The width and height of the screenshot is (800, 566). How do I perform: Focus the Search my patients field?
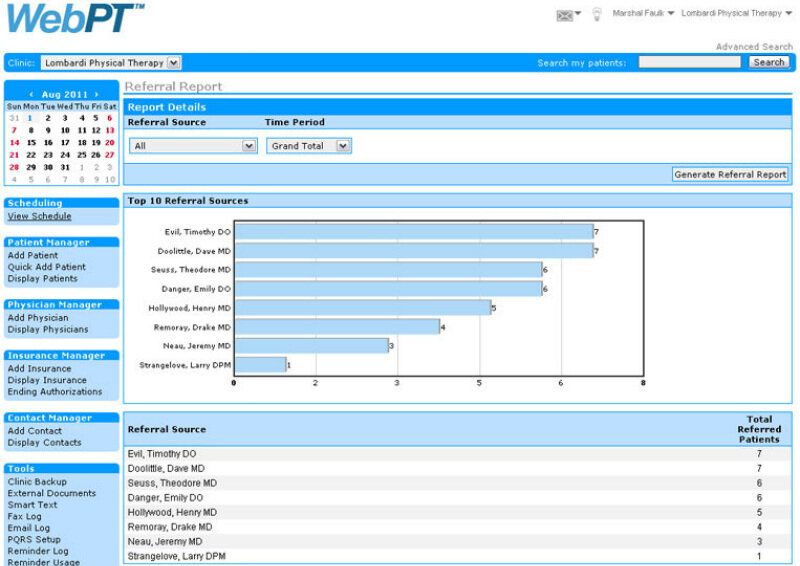691,63
